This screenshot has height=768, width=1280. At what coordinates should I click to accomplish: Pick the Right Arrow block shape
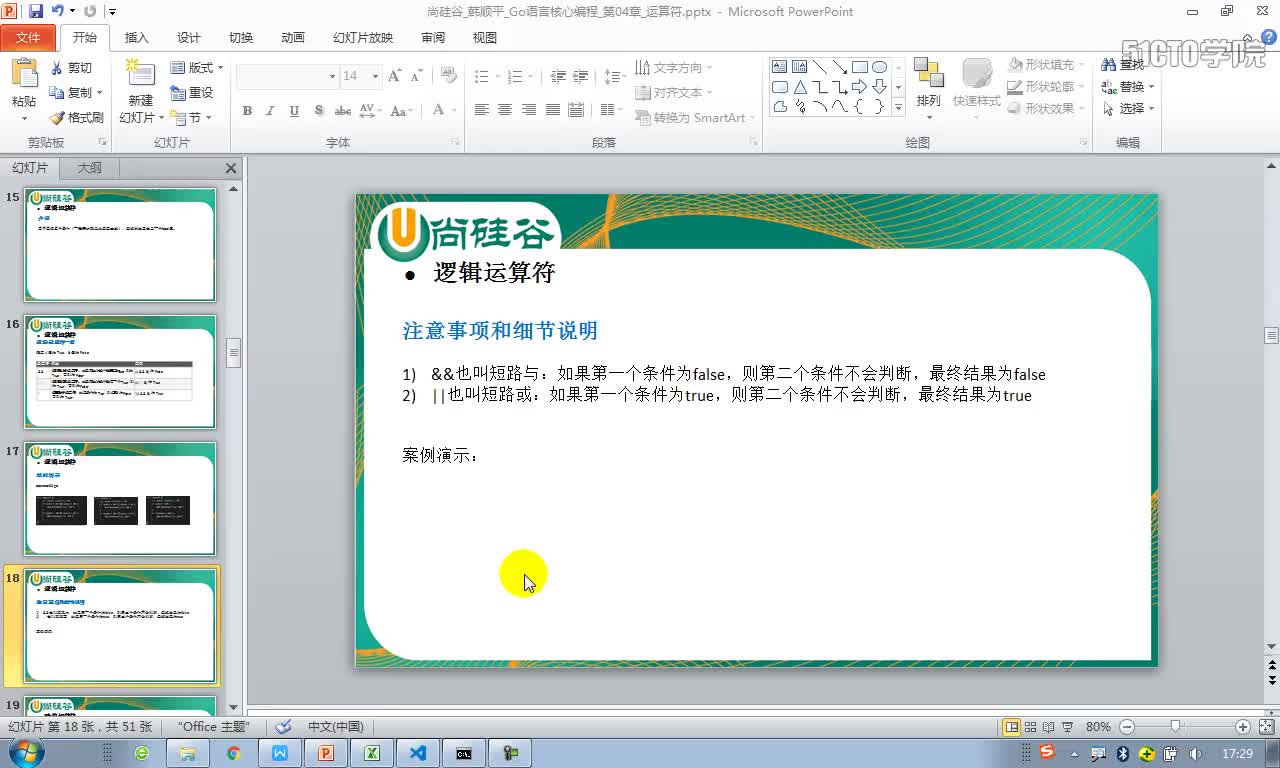point(860,87)
